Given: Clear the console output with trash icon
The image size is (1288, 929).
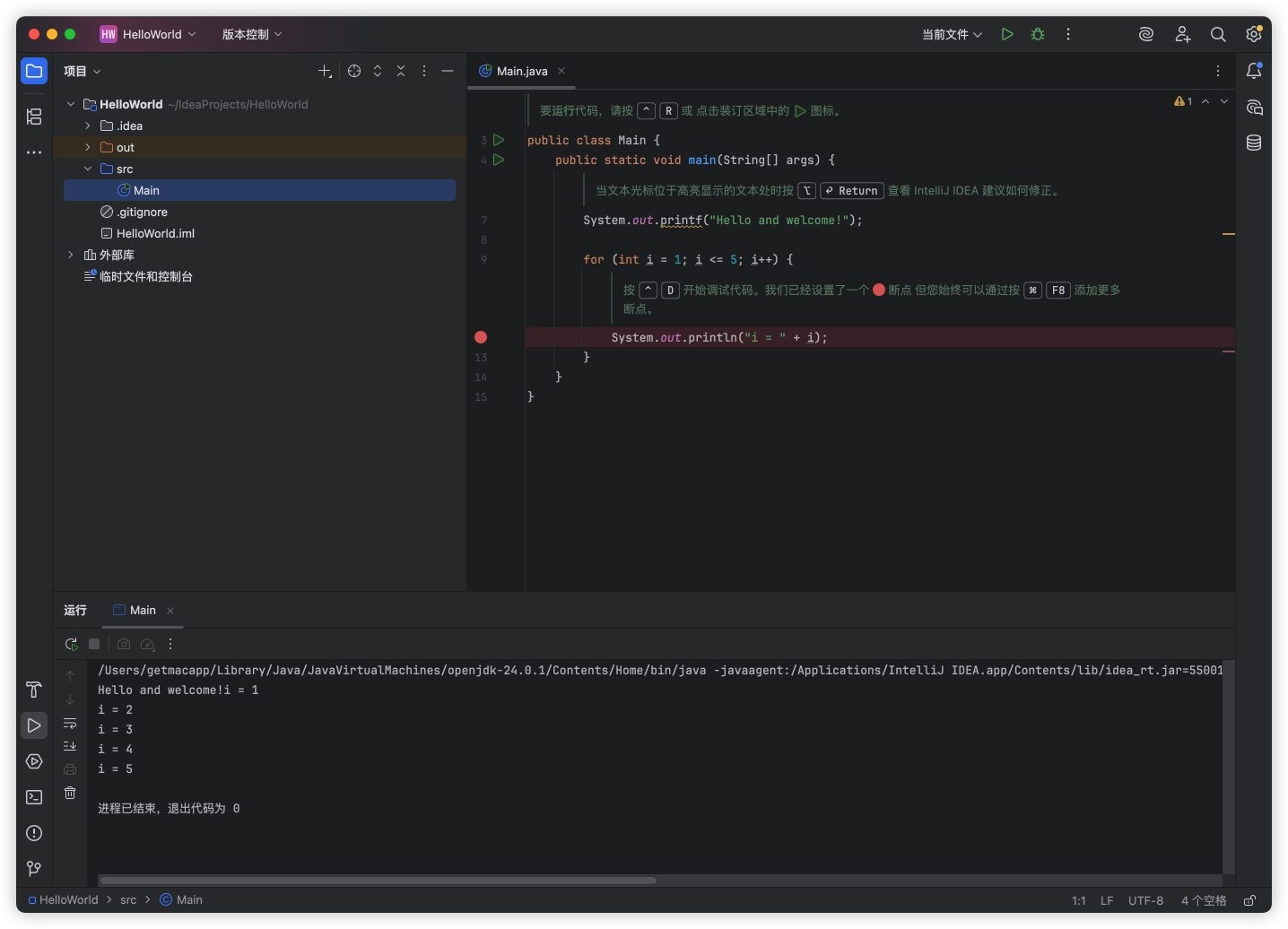Looking at the screenshot, I should point(70,793).
